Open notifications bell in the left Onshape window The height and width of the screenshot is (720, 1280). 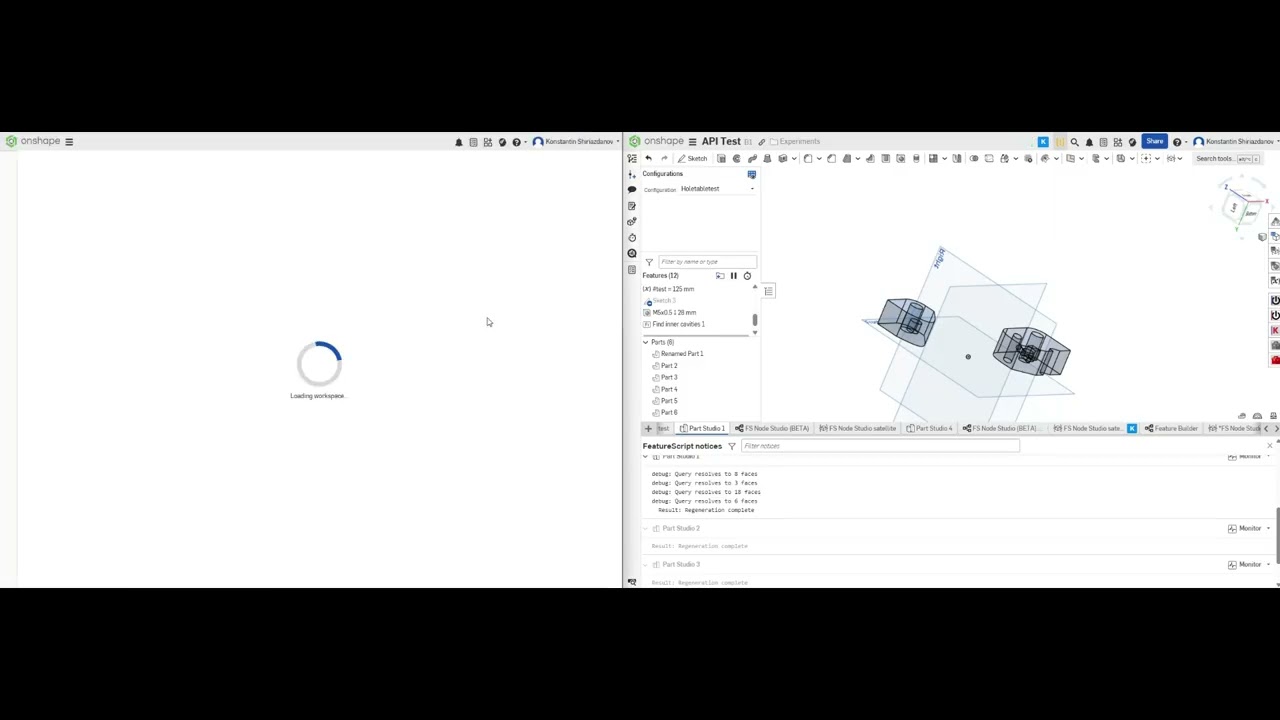(459, 142)
